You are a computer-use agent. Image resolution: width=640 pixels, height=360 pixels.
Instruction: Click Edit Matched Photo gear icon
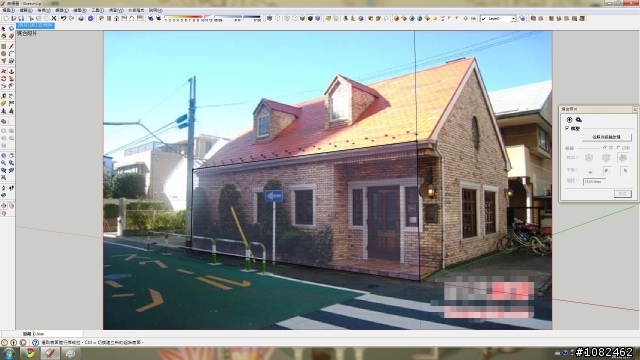578,120
